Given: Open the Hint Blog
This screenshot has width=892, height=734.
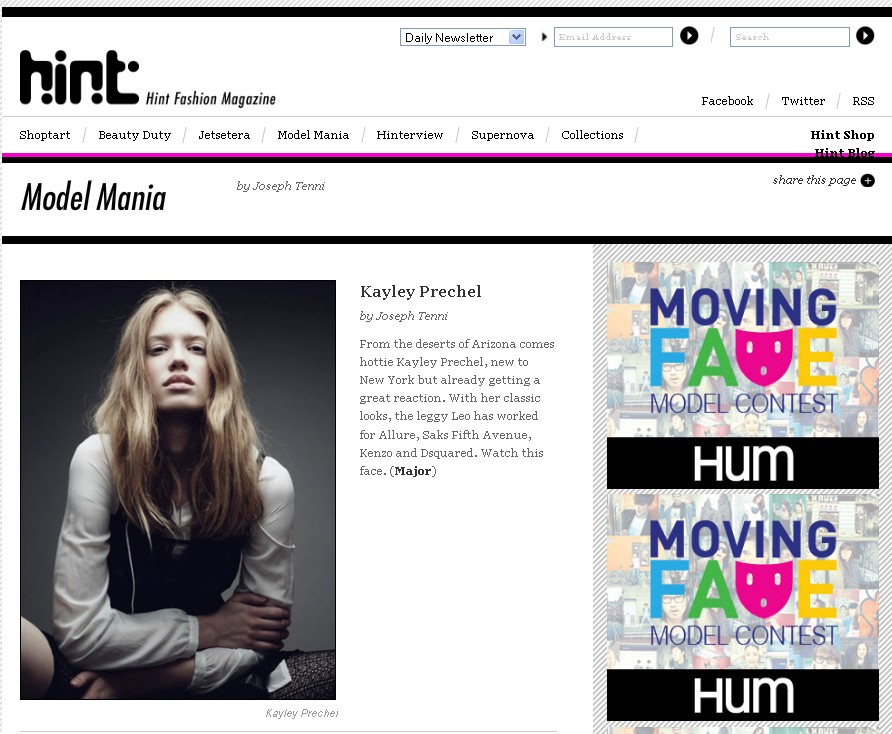Looking at the screenshot, I should click(844, 153).
